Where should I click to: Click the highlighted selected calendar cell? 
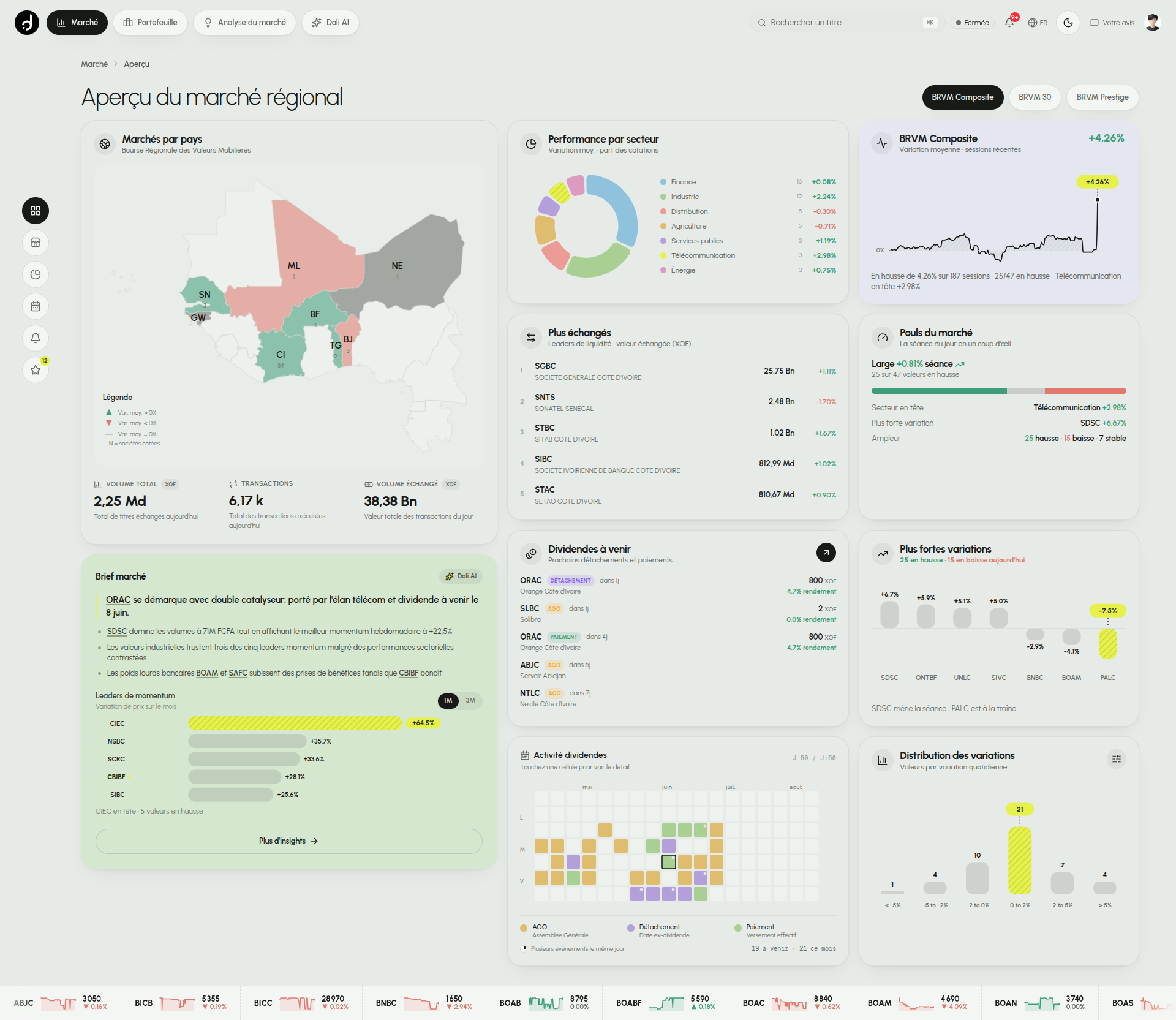(x=669, y=862)
